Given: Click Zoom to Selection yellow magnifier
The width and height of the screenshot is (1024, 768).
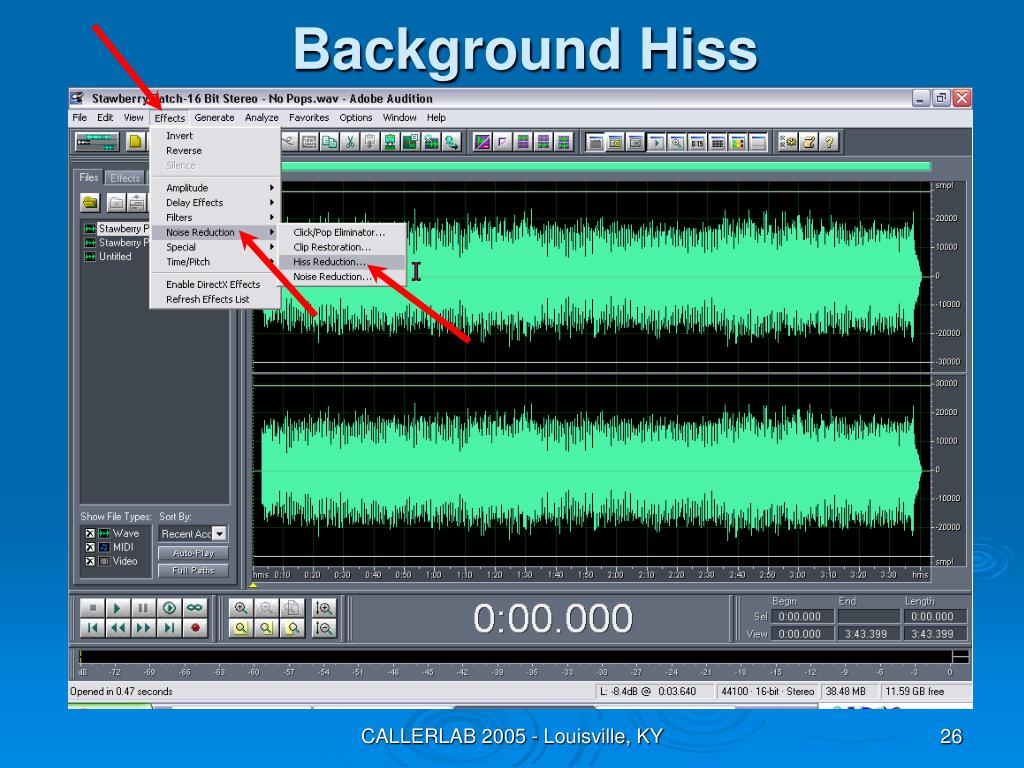Looking at the screenshot, I should pyautogui.click(x=241, y=628).
